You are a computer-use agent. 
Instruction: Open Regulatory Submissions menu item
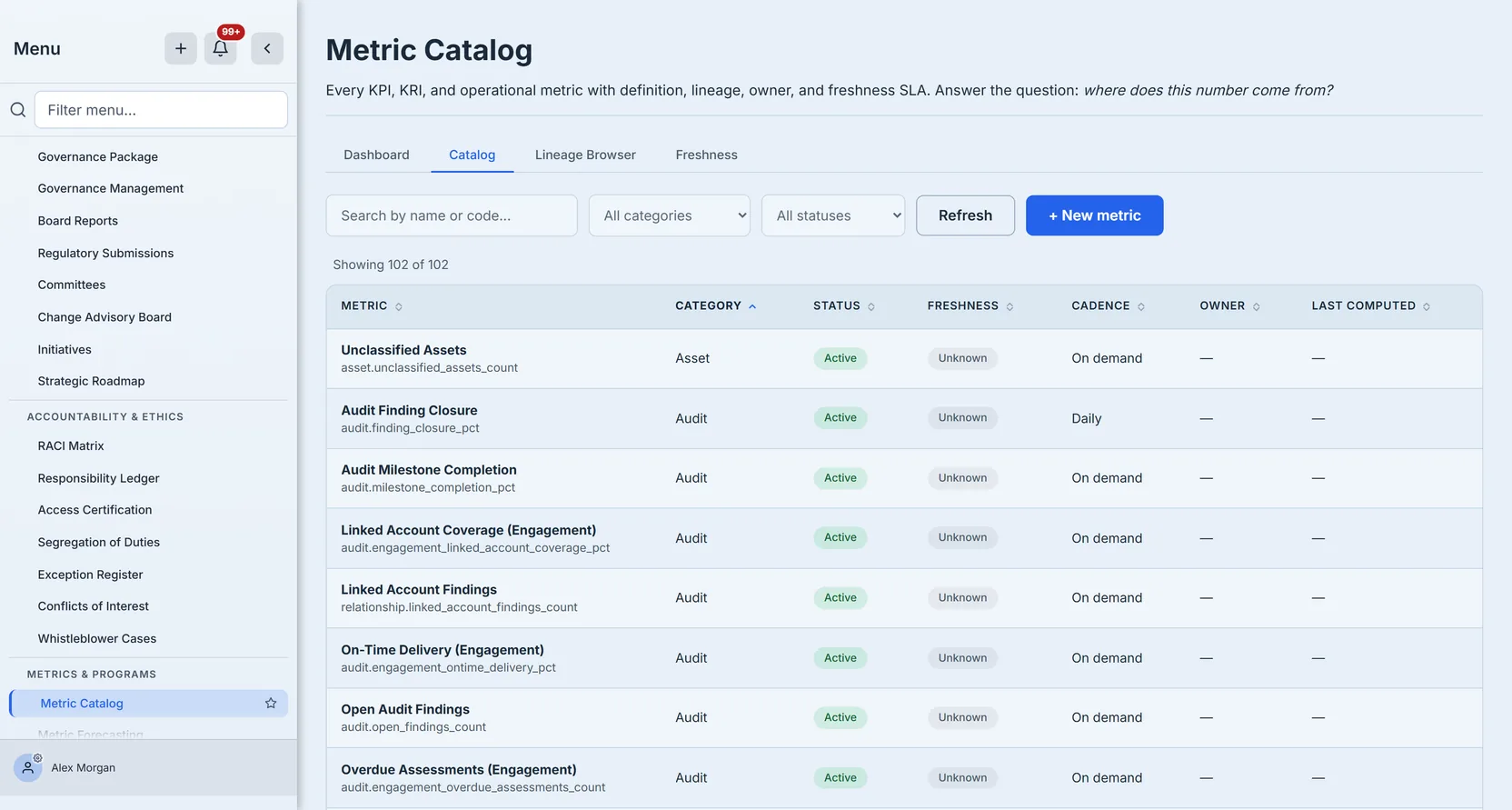[x=105, y=254]
